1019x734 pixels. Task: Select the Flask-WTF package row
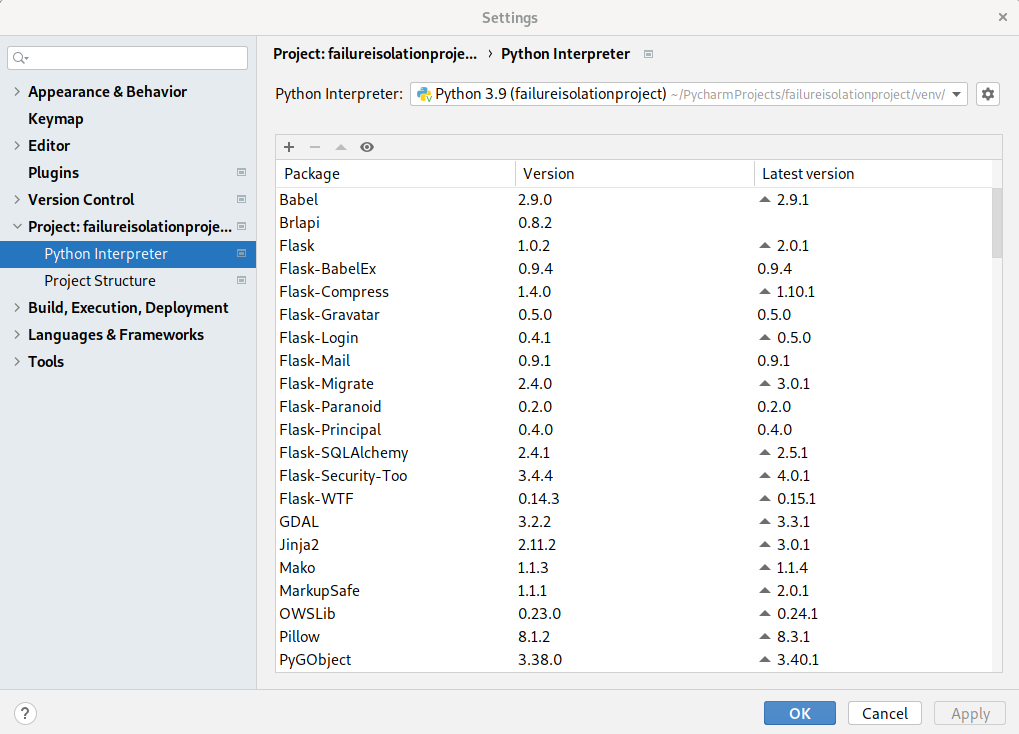point(634,499)
